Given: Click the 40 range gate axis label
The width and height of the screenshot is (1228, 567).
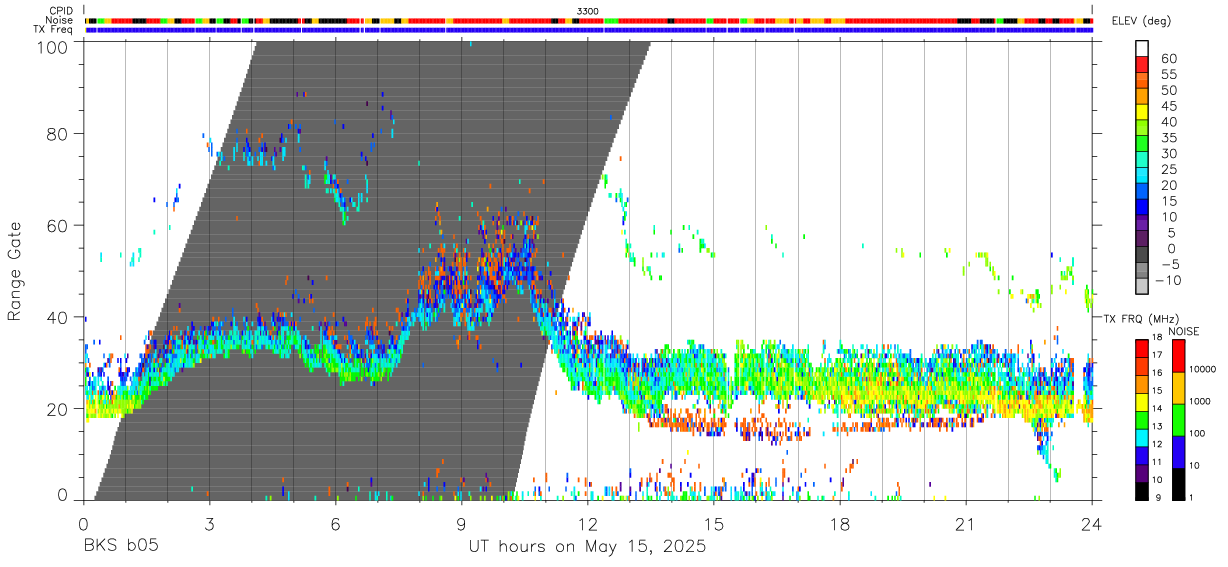Looking at the screenshot, I should click(56, 318).
